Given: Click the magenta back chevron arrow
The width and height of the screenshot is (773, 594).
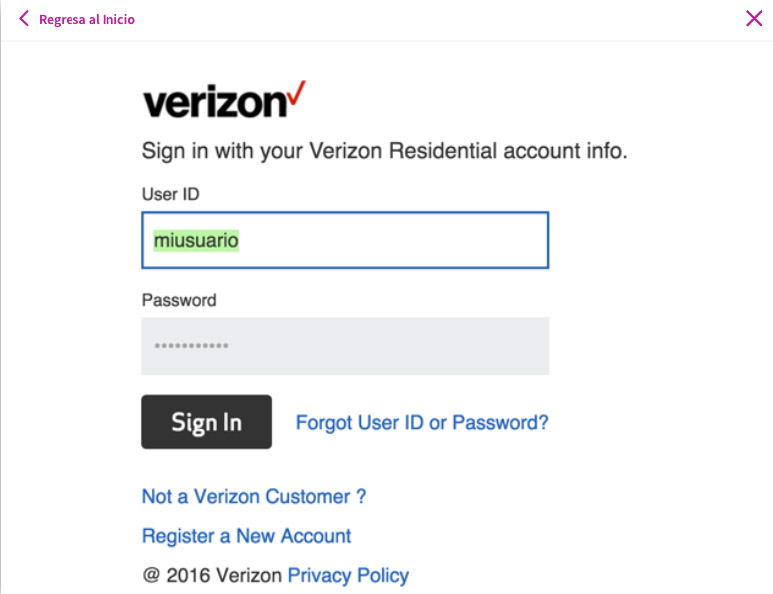Looking at the screenshot, I should (x=24, y=19).
